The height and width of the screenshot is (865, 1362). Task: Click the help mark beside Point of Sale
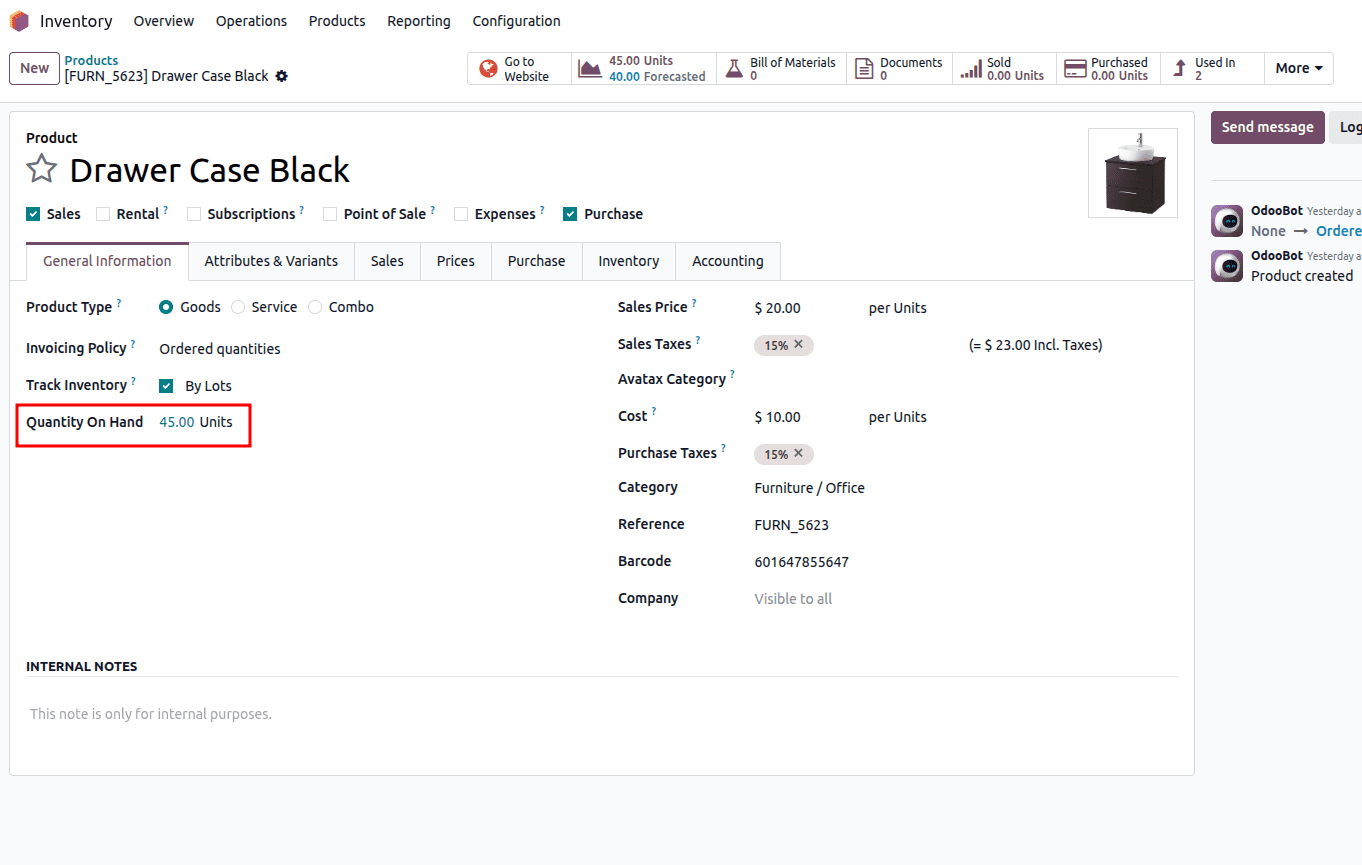coord(432,210)
